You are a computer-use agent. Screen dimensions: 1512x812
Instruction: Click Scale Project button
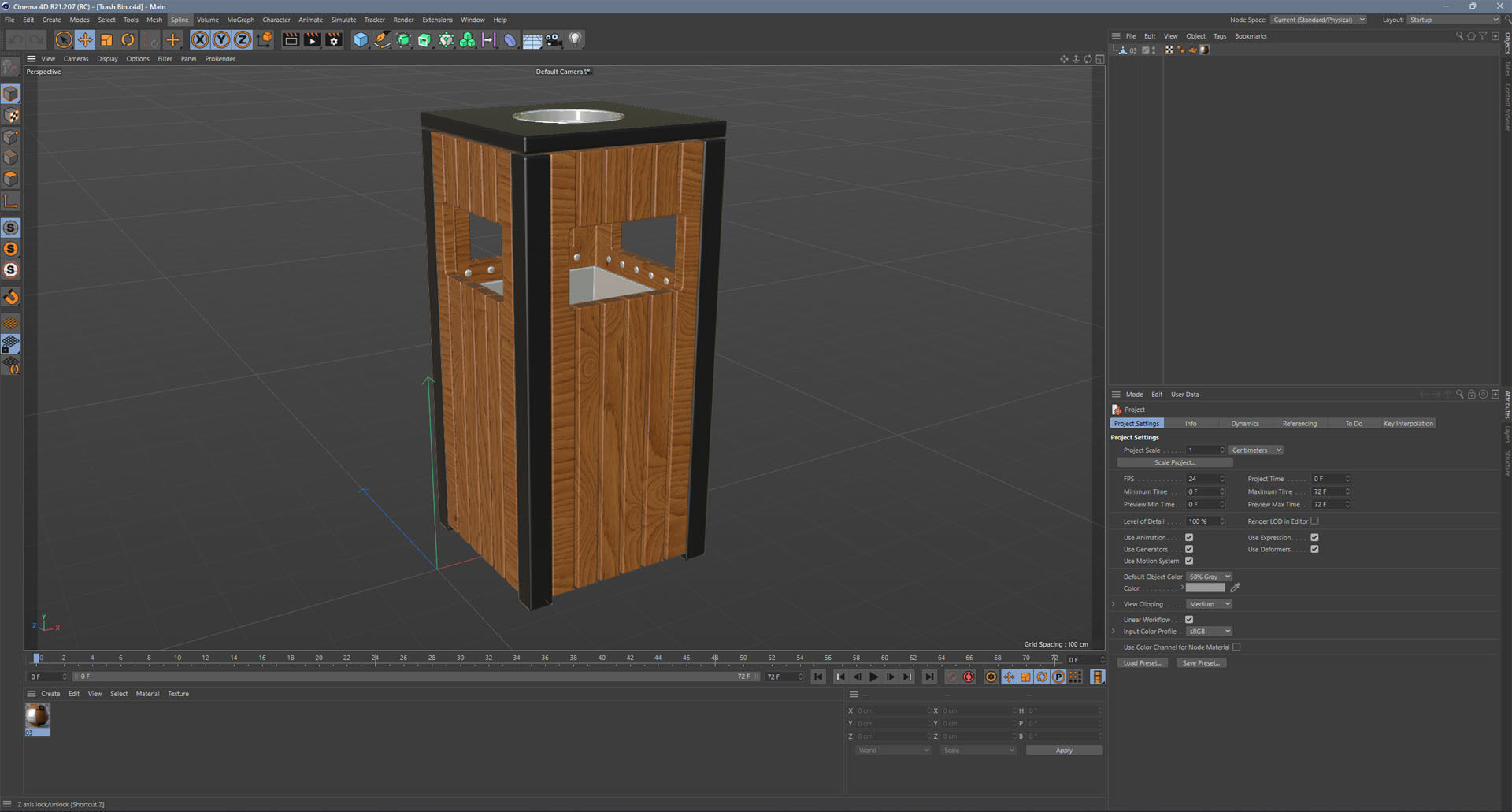point(1174,462)
